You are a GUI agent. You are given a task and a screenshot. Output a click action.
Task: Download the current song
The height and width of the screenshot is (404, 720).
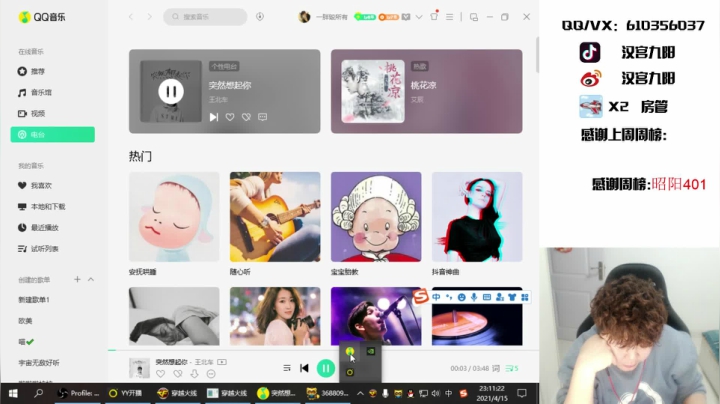click(x=194, y=374)
